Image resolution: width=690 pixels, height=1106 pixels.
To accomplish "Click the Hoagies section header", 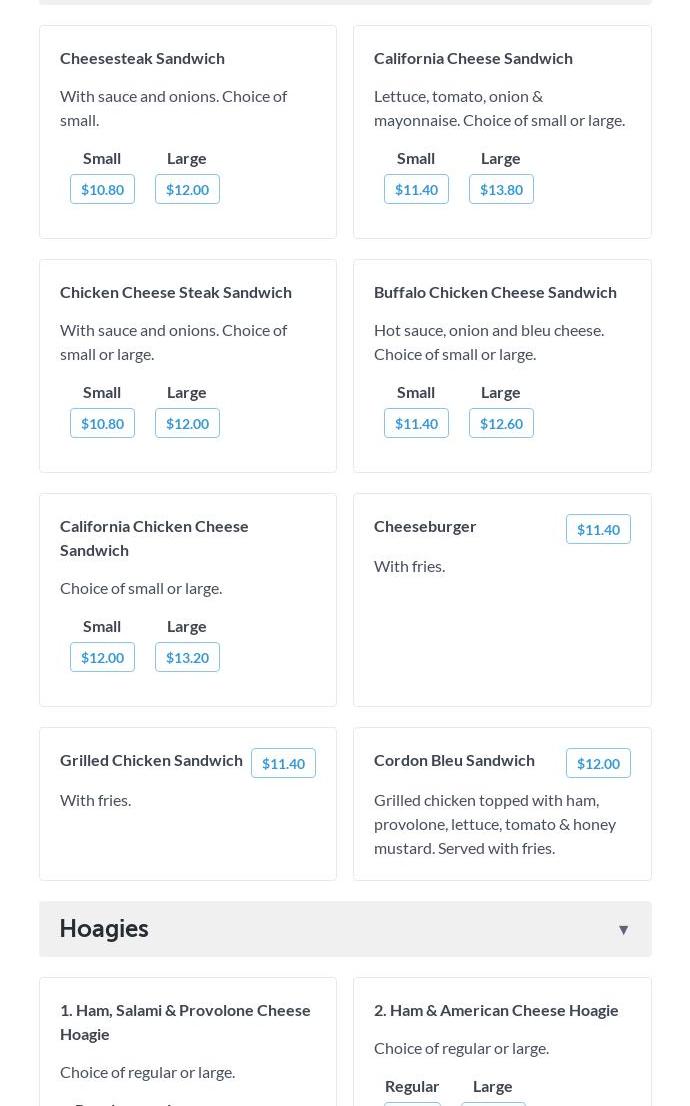I will click(104, 929).
